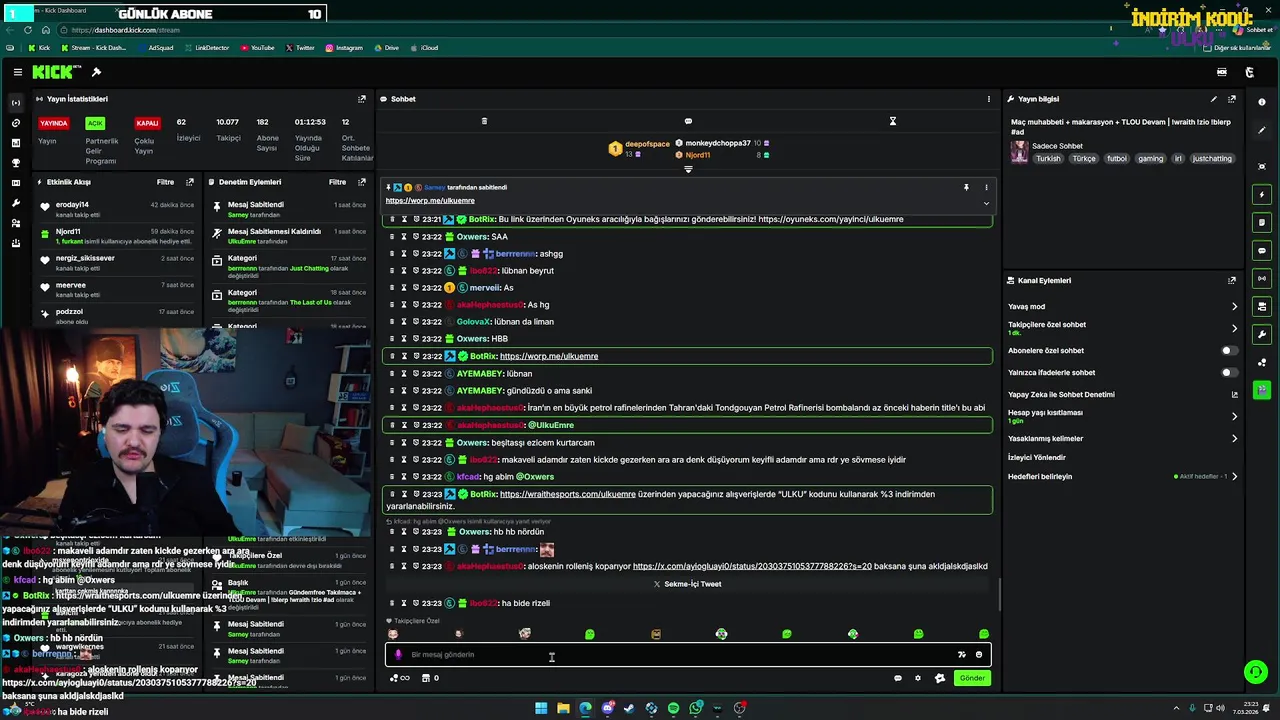The height and width of the screenshot is (720, 1280).
Task: Send the message with Gönder
Action: (972, 678)
